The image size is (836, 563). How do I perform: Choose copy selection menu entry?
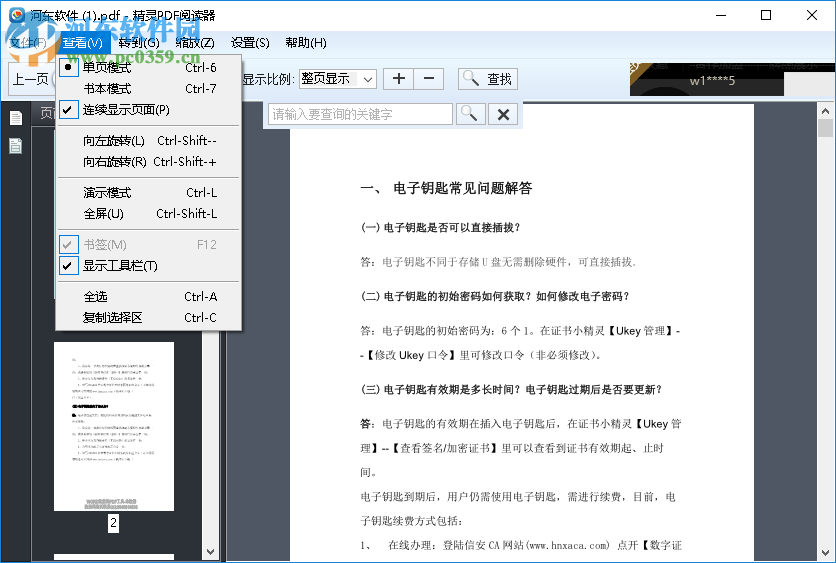149,318
